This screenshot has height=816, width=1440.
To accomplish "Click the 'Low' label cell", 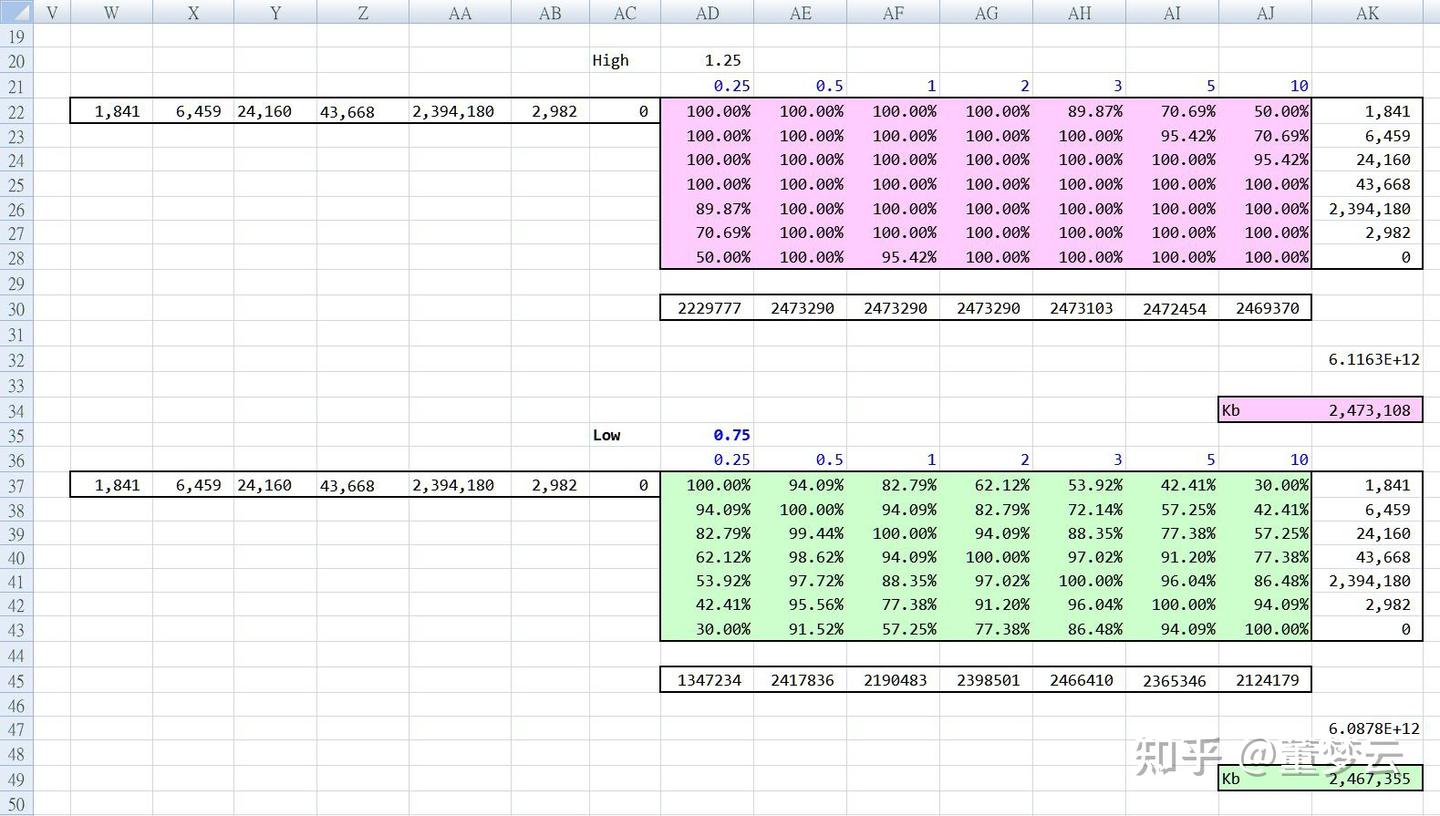I will point(625,435).
